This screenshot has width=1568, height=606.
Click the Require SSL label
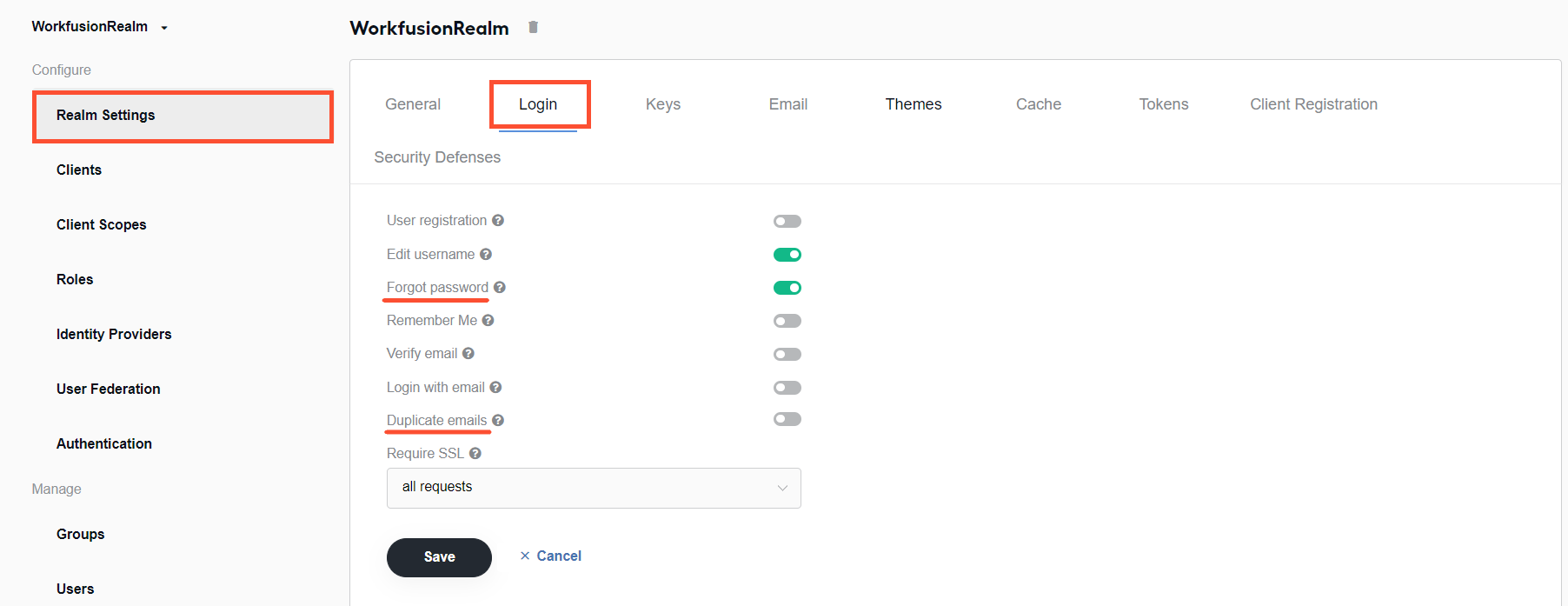coord(425,454)
